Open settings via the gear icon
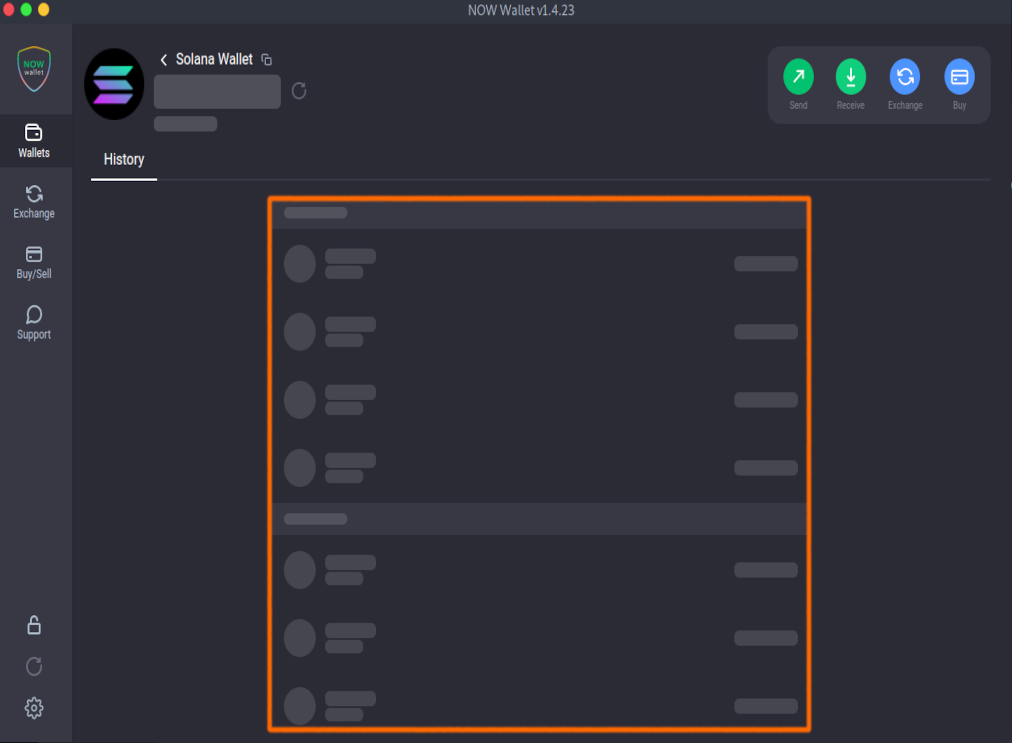Screen dimensions: 1012x743 34,708
